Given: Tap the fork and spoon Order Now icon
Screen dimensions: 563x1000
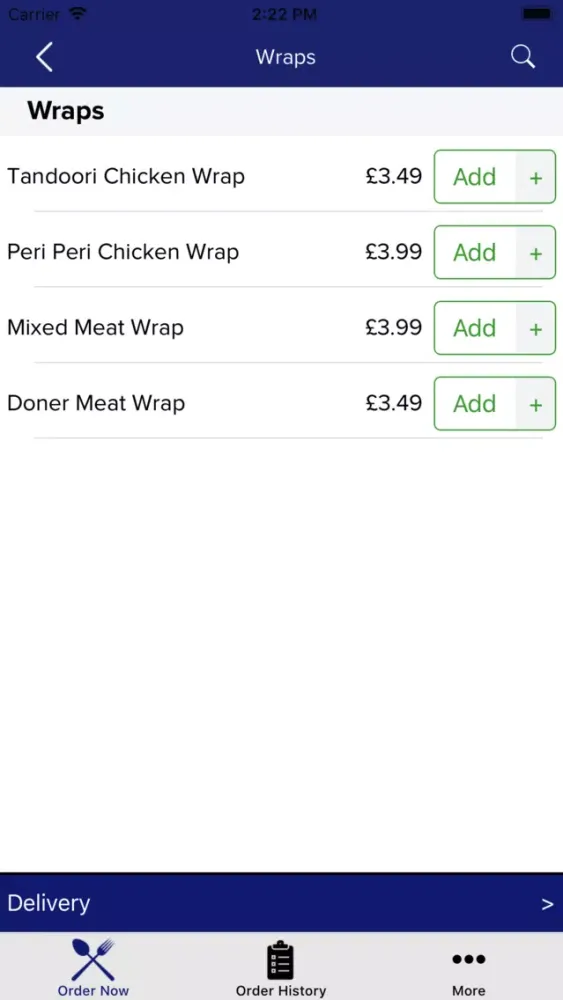Looking at the screenshot, I should point(93,959).
